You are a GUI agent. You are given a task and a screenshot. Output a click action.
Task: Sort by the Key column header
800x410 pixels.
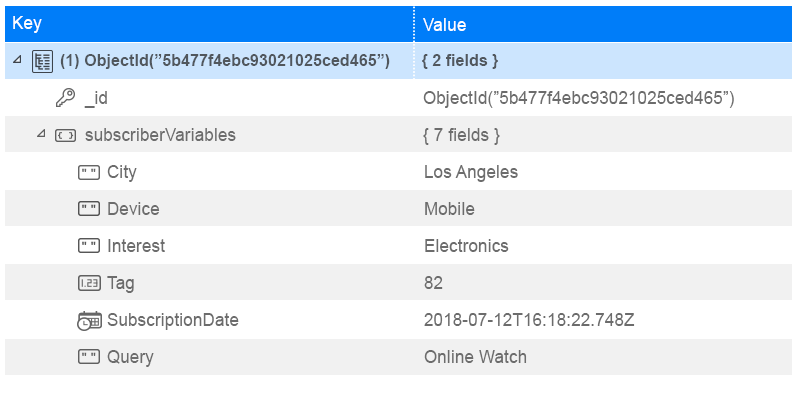[x=209, y=24]
